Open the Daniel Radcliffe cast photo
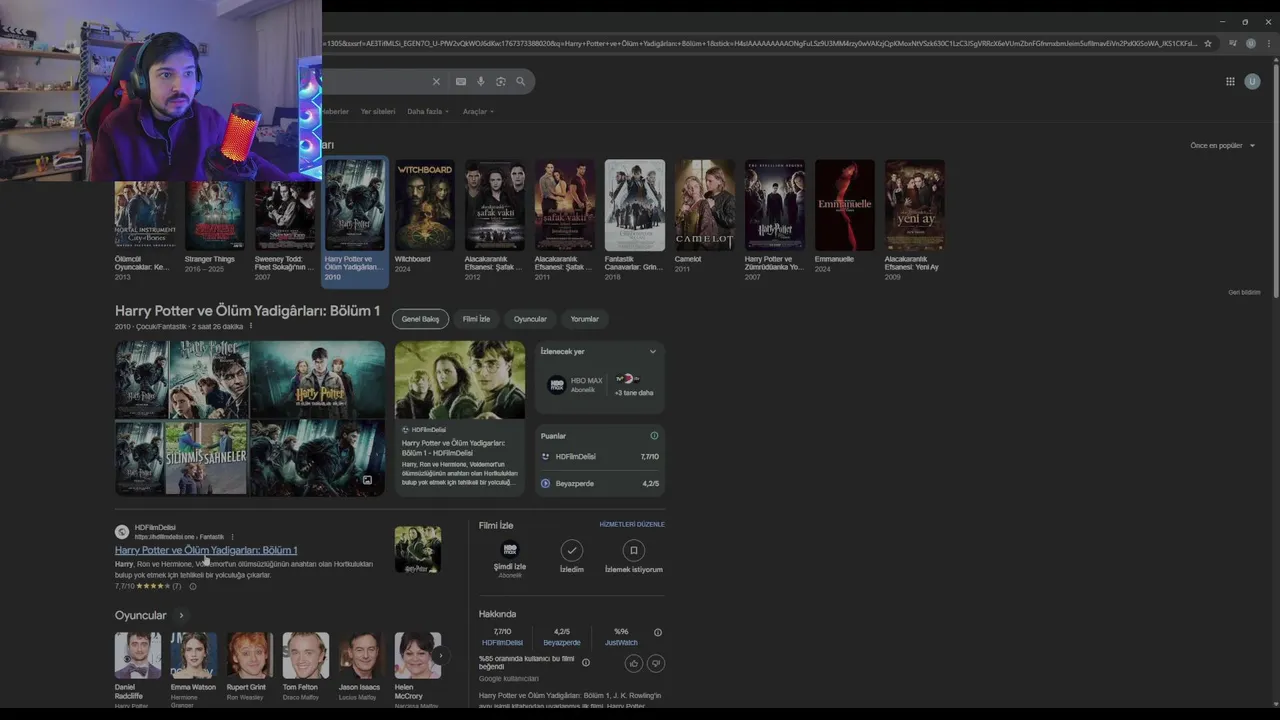 [138, 655]
